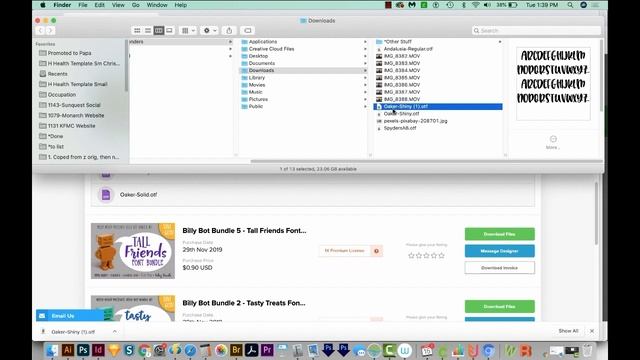Open the group-by arrangement dropdown
This screenshot has width=640, height=360.
coord(188,31)
